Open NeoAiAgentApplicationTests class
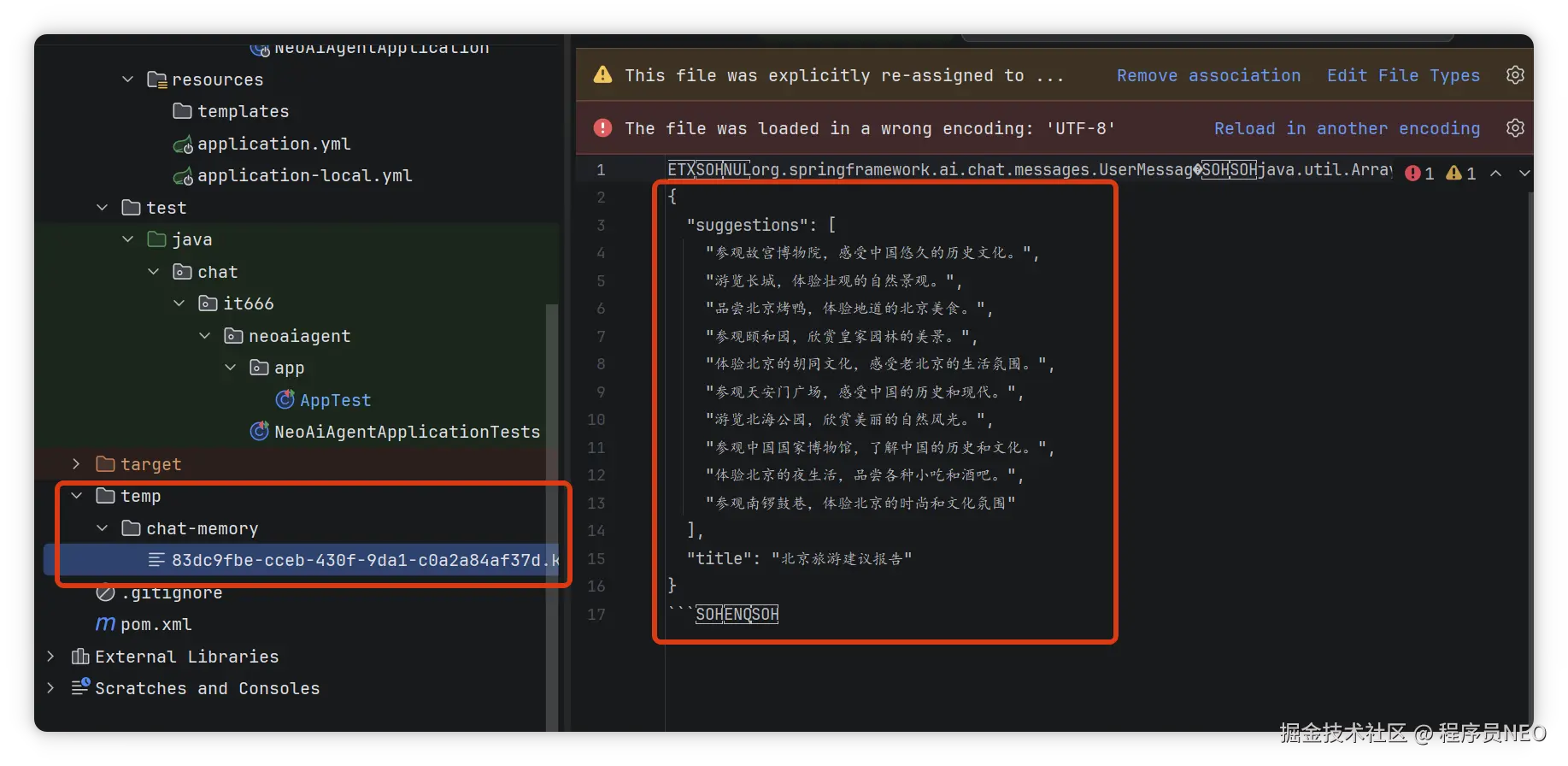The image size is (1568, 766). click(408, 432)
